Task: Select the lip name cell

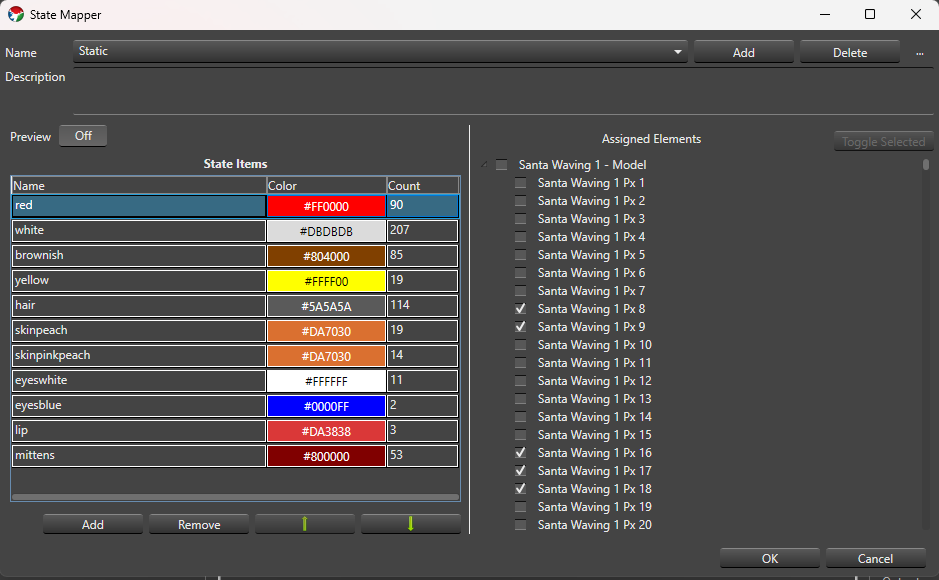Action: 138,432
